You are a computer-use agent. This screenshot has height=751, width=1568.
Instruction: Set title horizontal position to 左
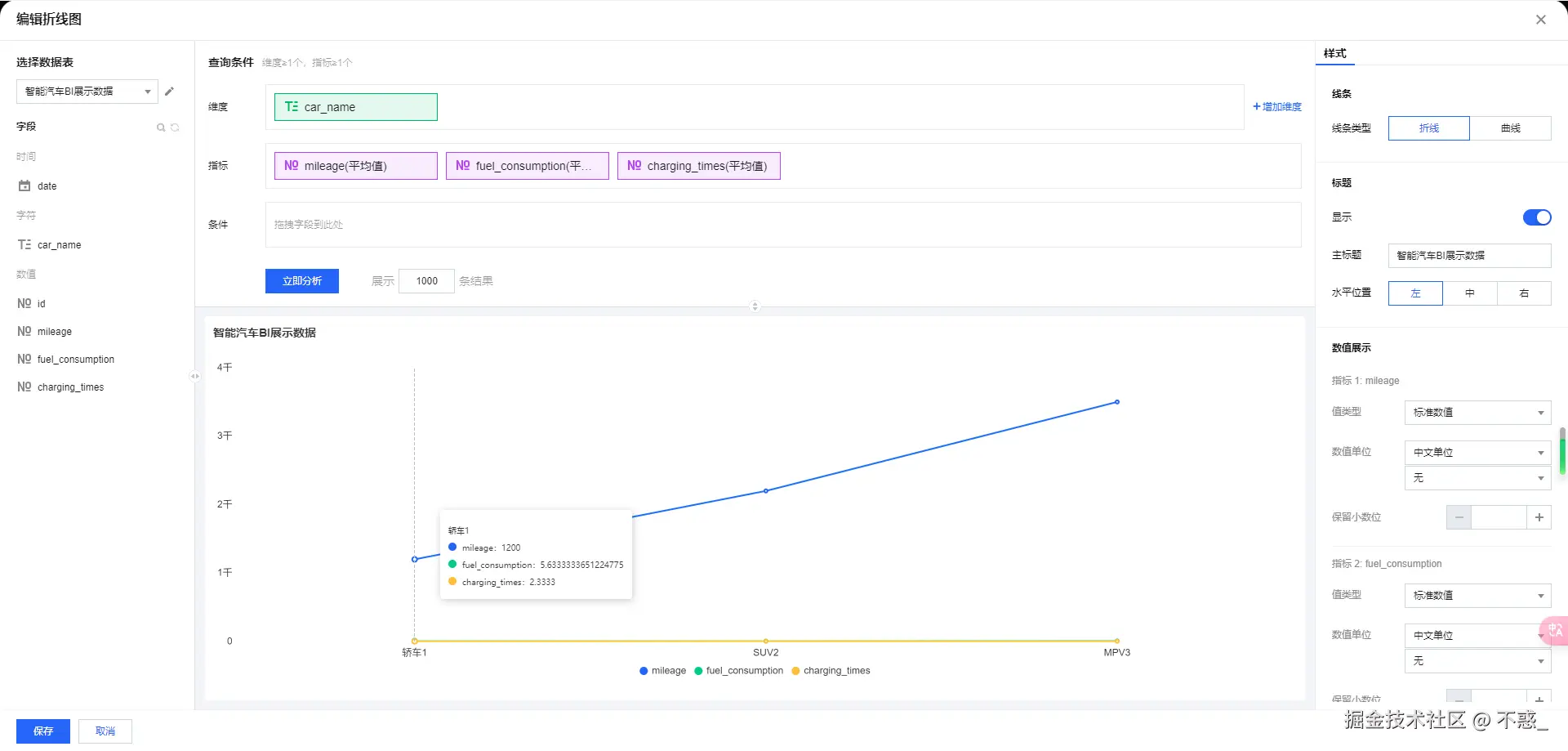click(1415, 293)
